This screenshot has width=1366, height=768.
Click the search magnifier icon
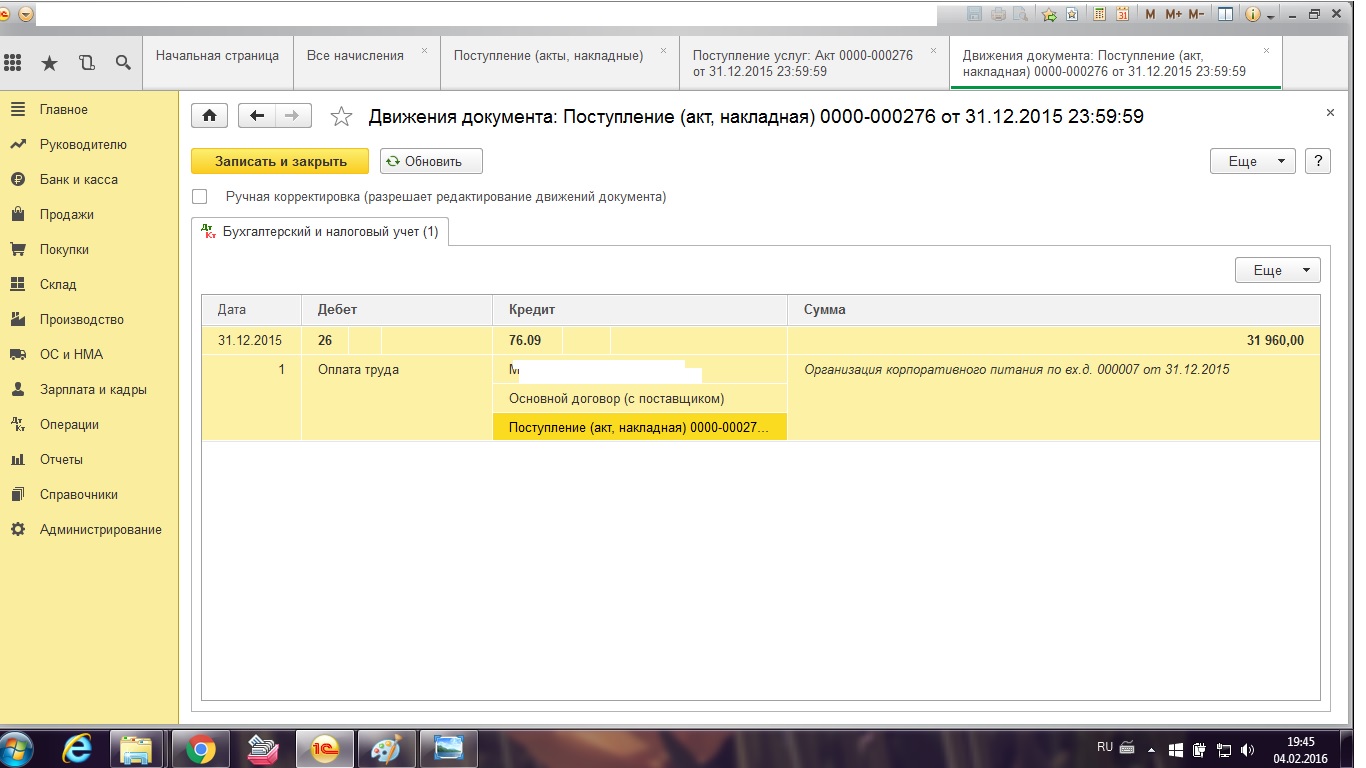[123, 62]
